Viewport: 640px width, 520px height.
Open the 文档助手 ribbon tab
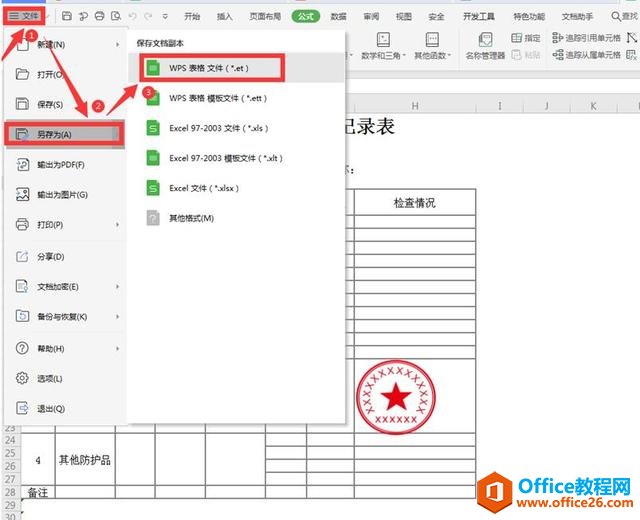coord(577,16)
